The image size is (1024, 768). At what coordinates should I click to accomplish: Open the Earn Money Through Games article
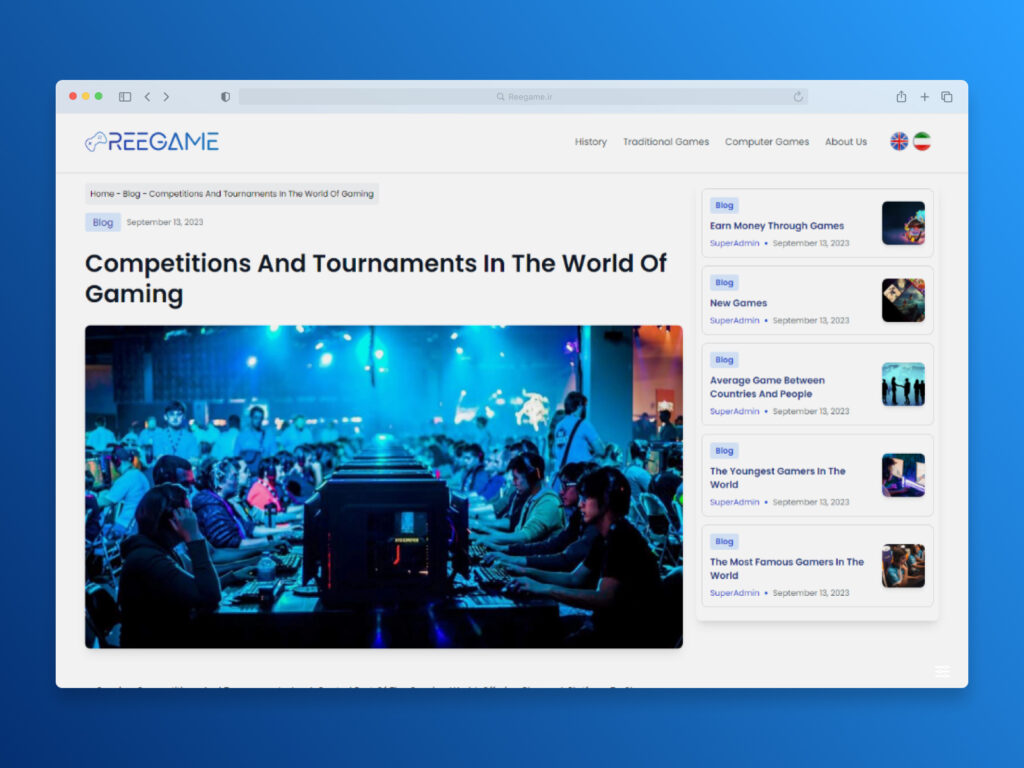(x=776, y=226)
